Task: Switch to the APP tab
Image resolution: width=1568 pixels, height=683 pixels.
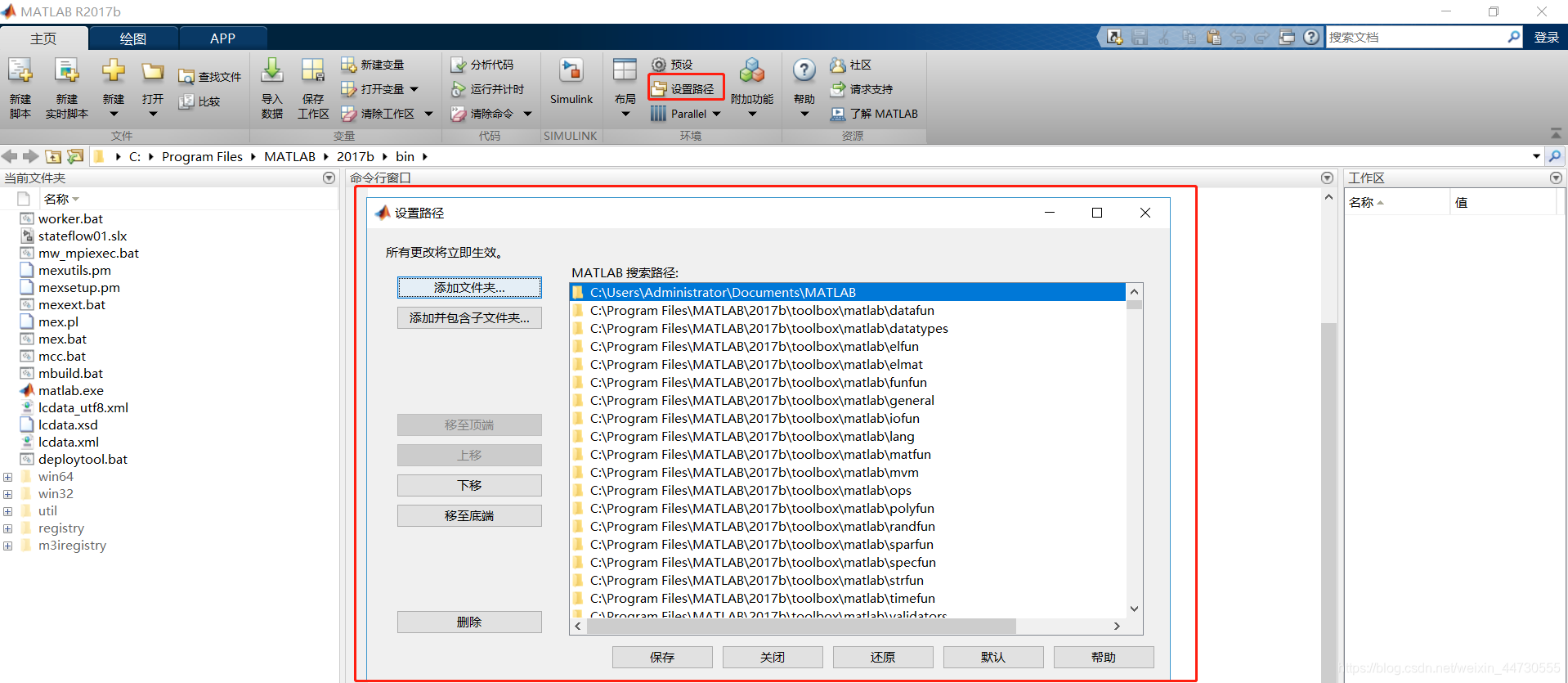Action: 222,38
